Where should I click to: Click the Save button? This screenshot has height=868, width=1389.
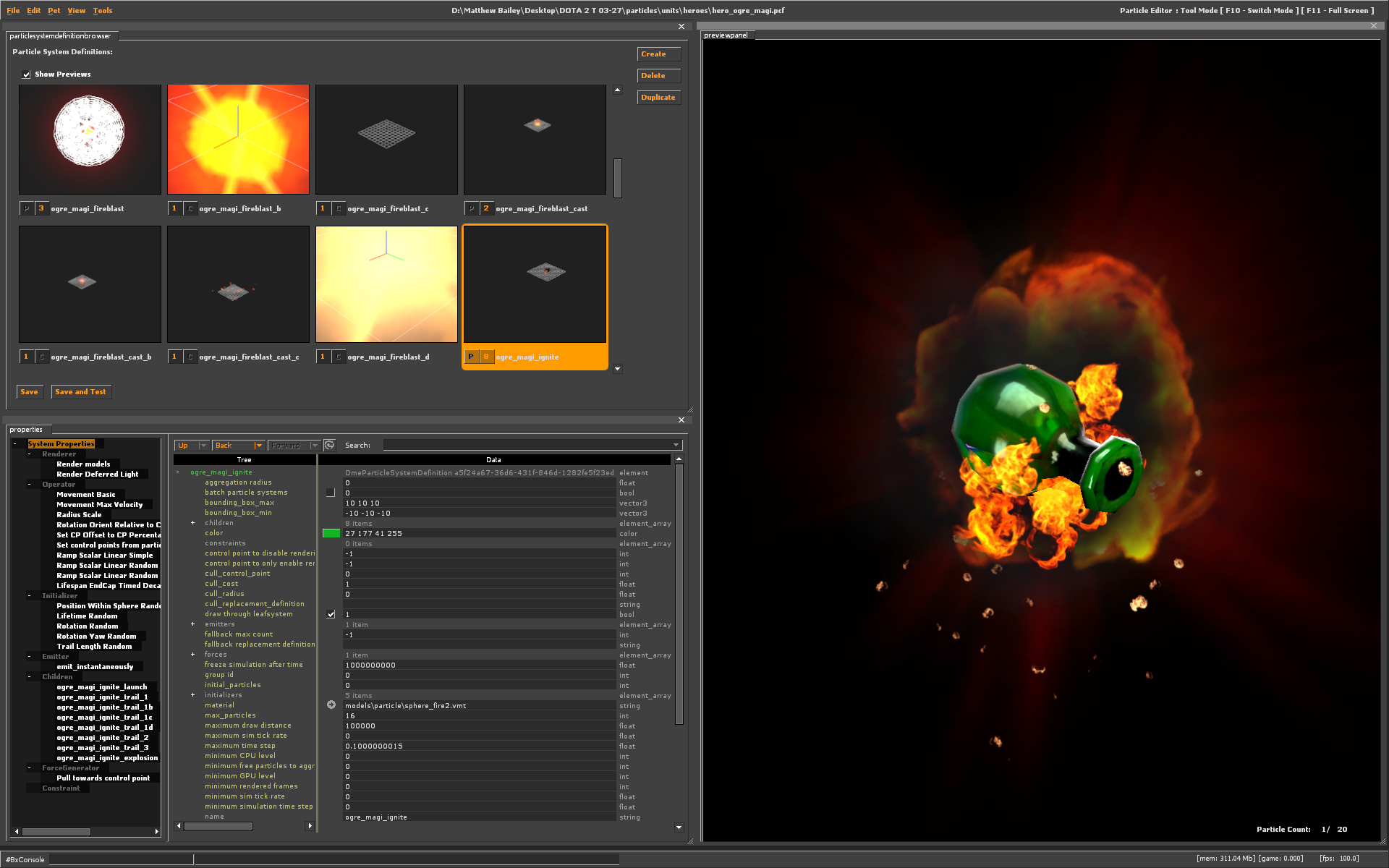click(x=30, y=392)
